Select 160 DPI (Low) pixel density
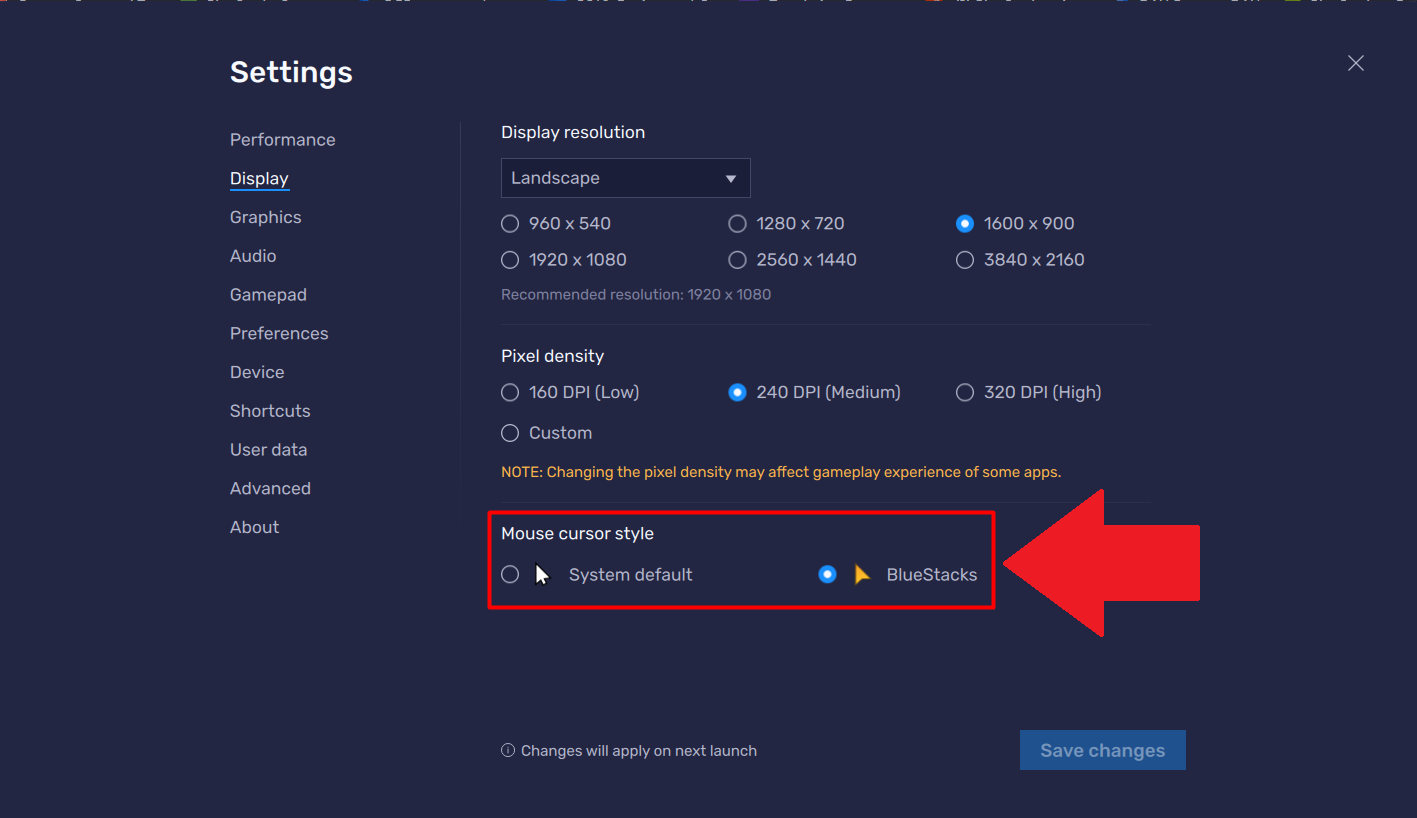The height and width of the screenshot is (818, 1417). click(510, 393)
